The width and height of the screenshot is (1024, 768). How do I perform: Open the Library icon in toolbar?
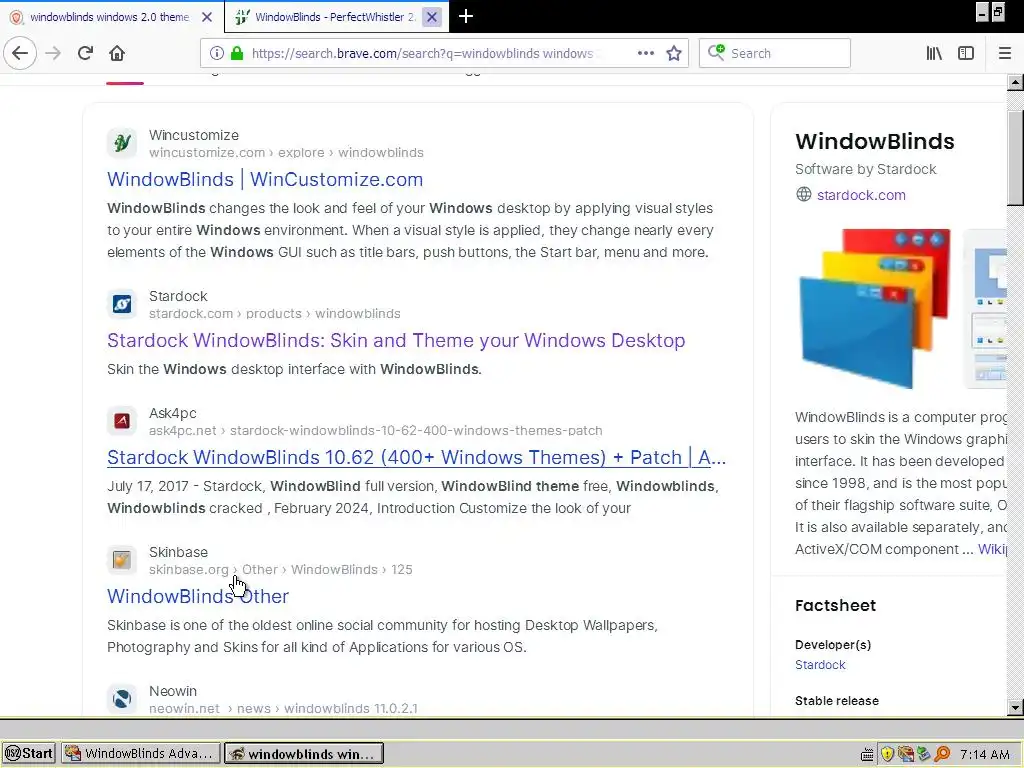tap(934, 53)
